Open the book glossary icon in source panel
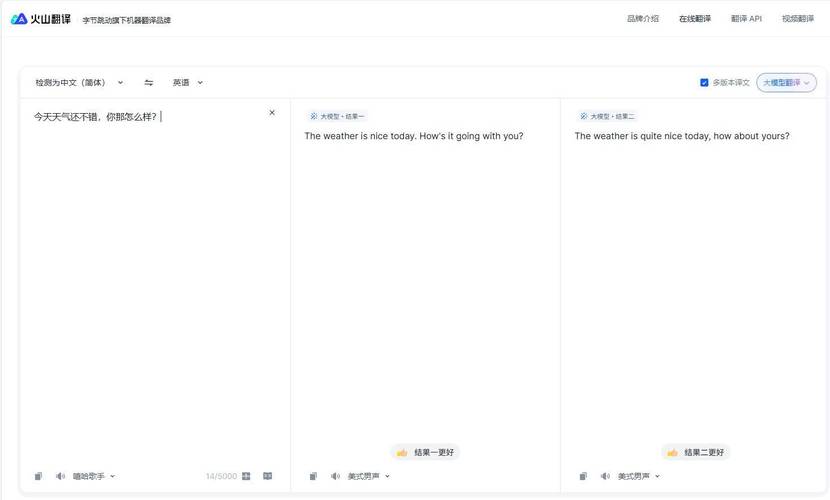Screen dimensions: 830x500 [x=268, y=476]
